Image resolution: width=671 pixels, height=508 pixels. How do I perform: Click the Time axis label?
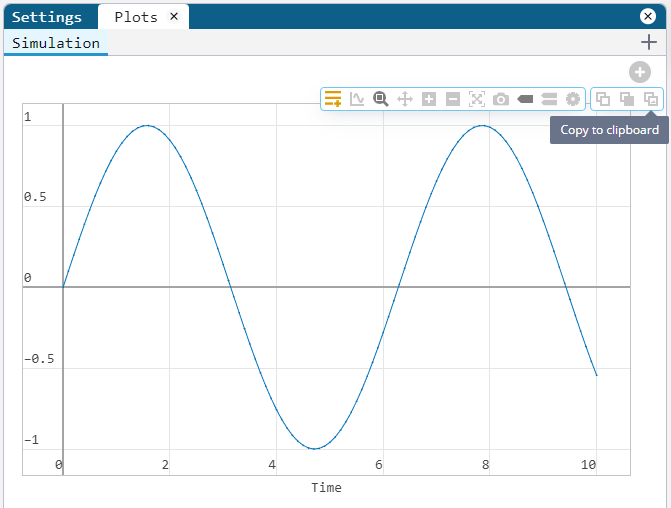point(326,487)
